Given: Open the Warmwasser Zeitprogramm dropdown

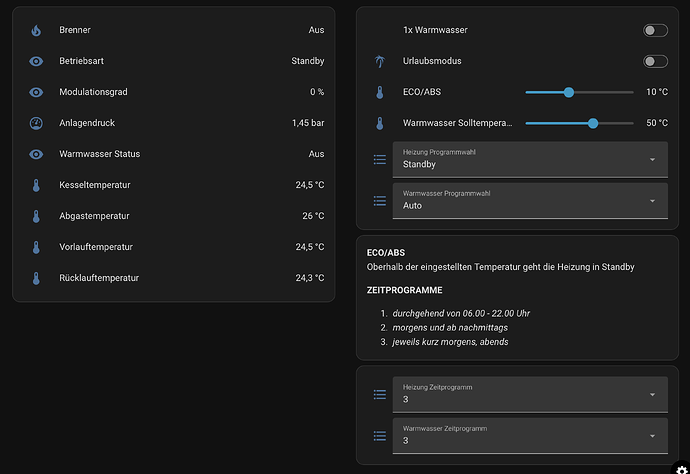Looking at the screenshot, I should [530, 436].
